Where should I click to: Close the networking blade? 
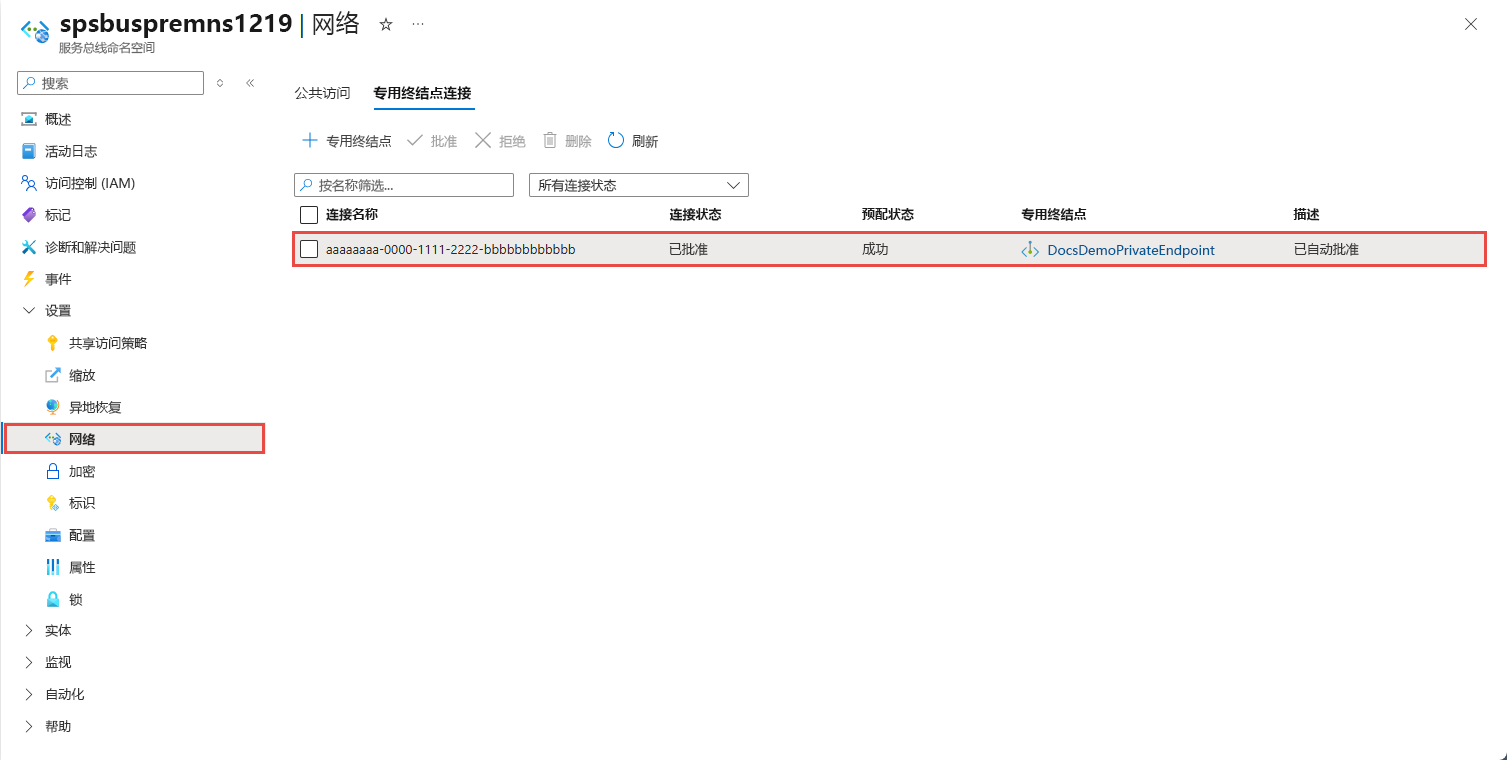(1470, 24)
